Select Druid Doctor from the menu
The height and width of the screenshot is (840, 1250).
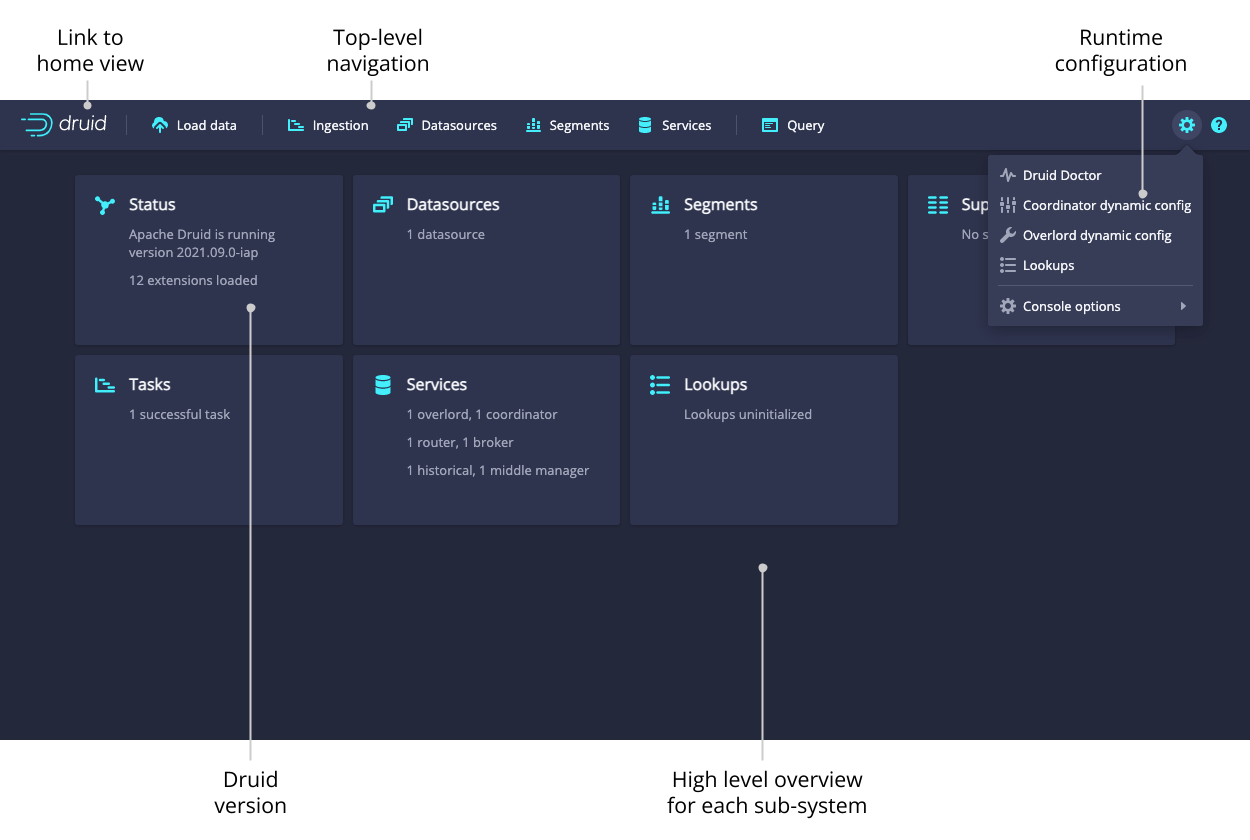click(x=1061, y=175)
